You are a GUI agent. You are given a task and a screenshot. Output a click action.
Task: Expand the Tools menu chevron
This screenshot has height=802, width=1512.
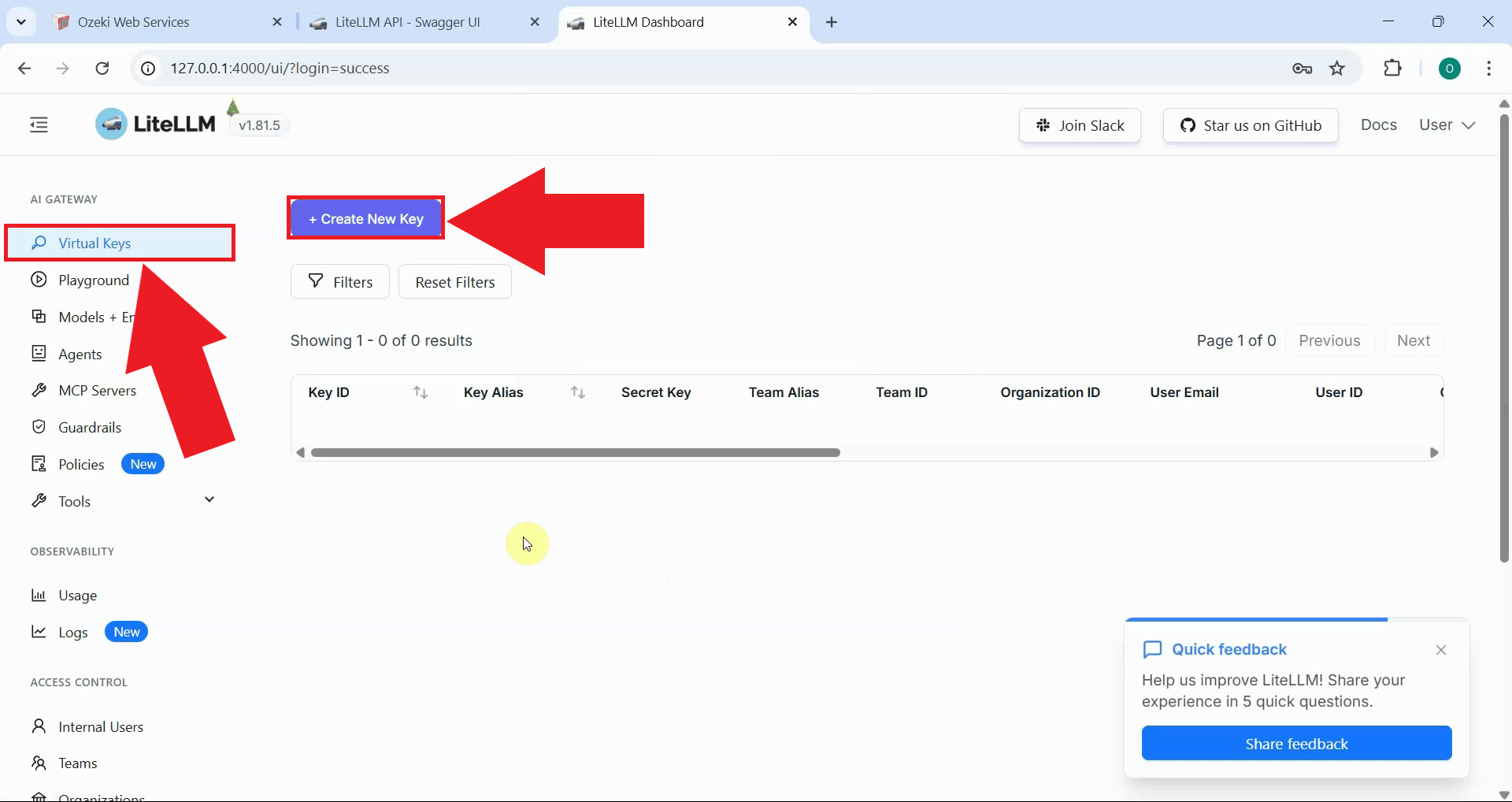[x=209, y=499]
